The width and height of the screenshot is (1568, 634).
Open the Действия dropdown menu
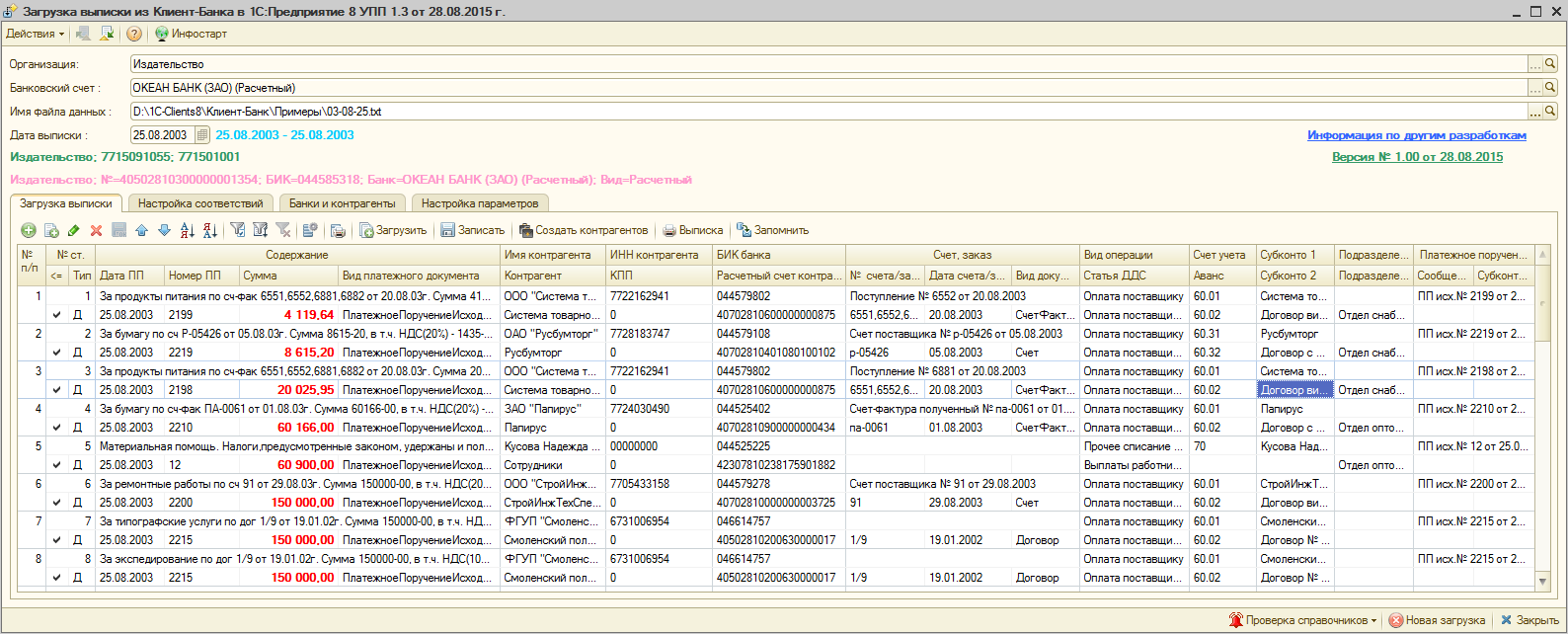(x=35, y=34)
